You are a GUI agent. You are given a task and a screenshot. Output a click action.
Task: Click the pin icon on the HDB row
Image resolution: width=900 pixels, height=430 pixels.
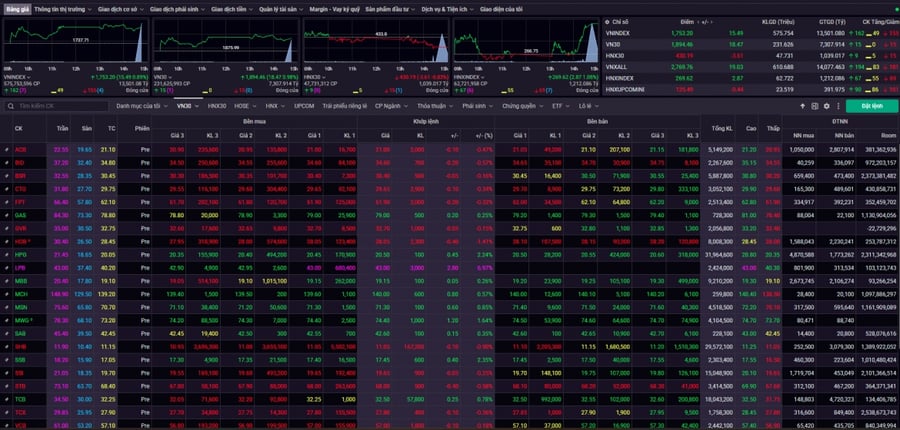point(7,242)
